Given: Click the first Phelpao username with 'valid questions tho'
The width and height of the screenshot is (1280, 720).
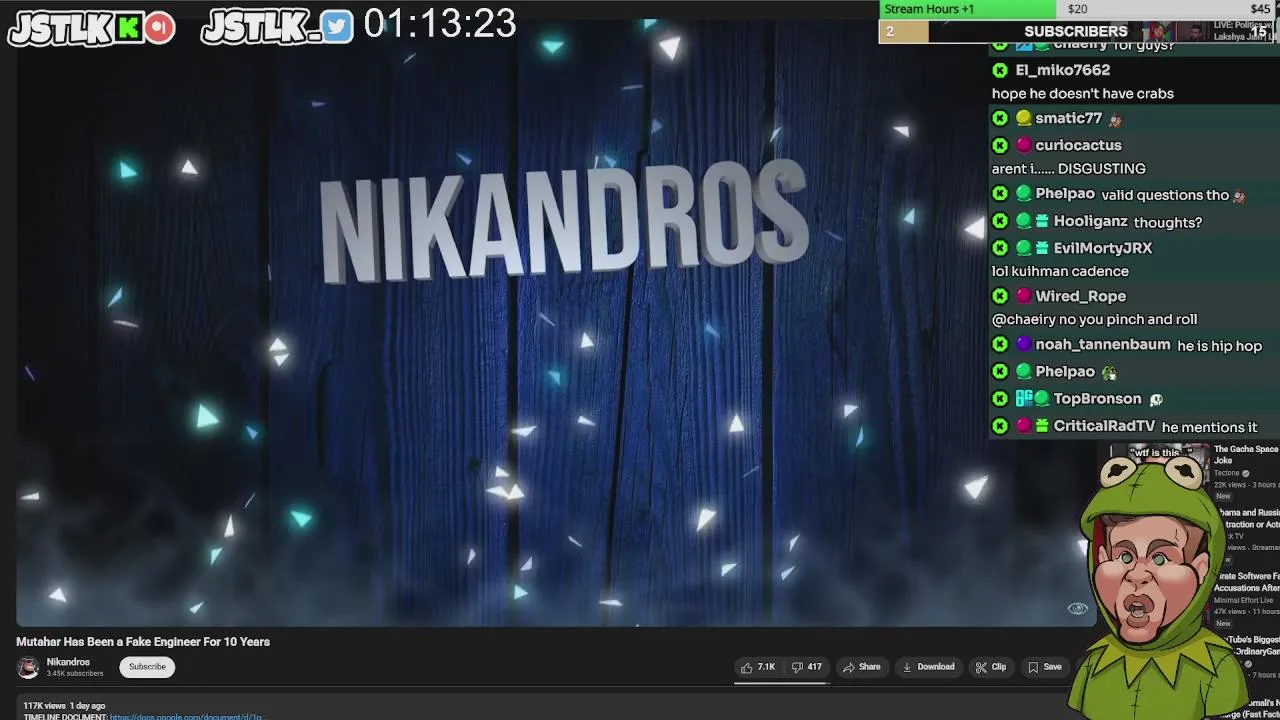Looking at the screenshot, I should tap(1065, 193).
